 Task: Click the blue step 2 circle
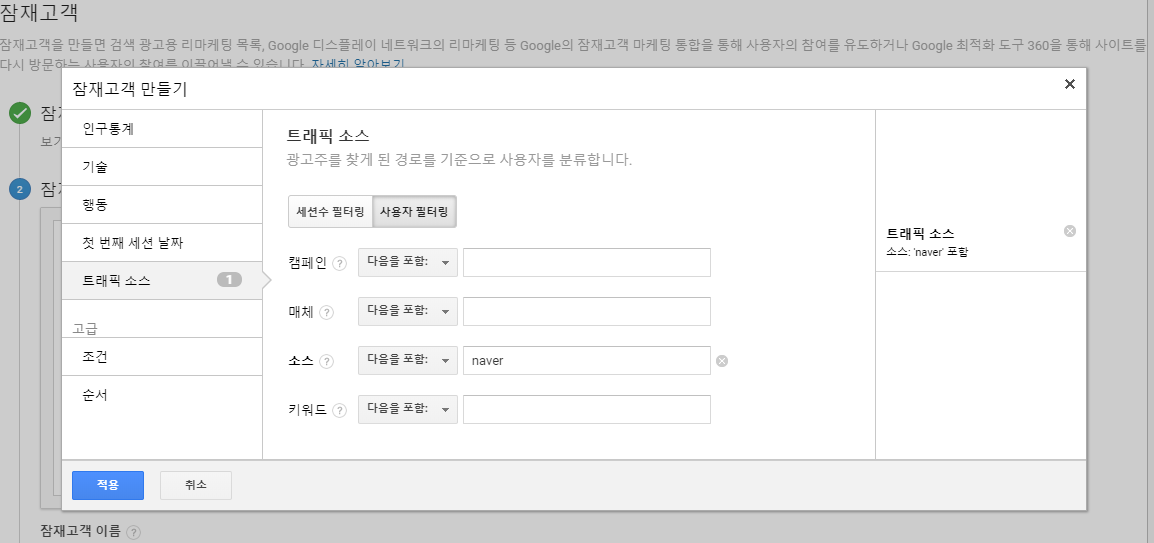pos(20,189)
